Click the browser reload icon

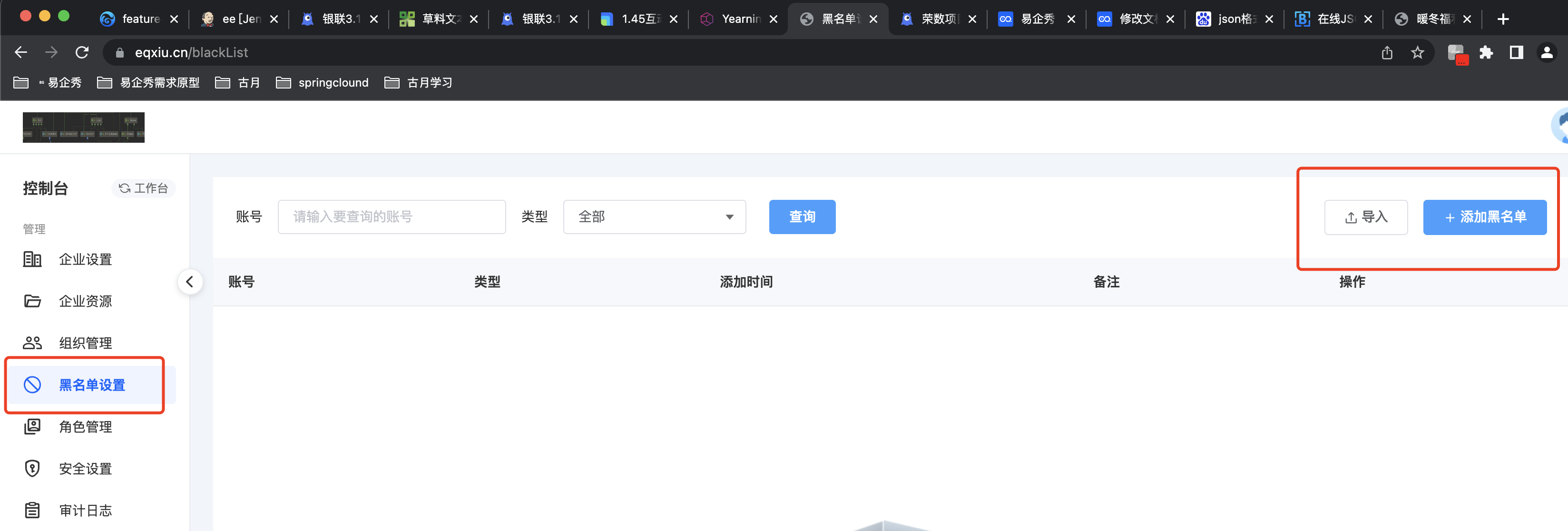82,52
